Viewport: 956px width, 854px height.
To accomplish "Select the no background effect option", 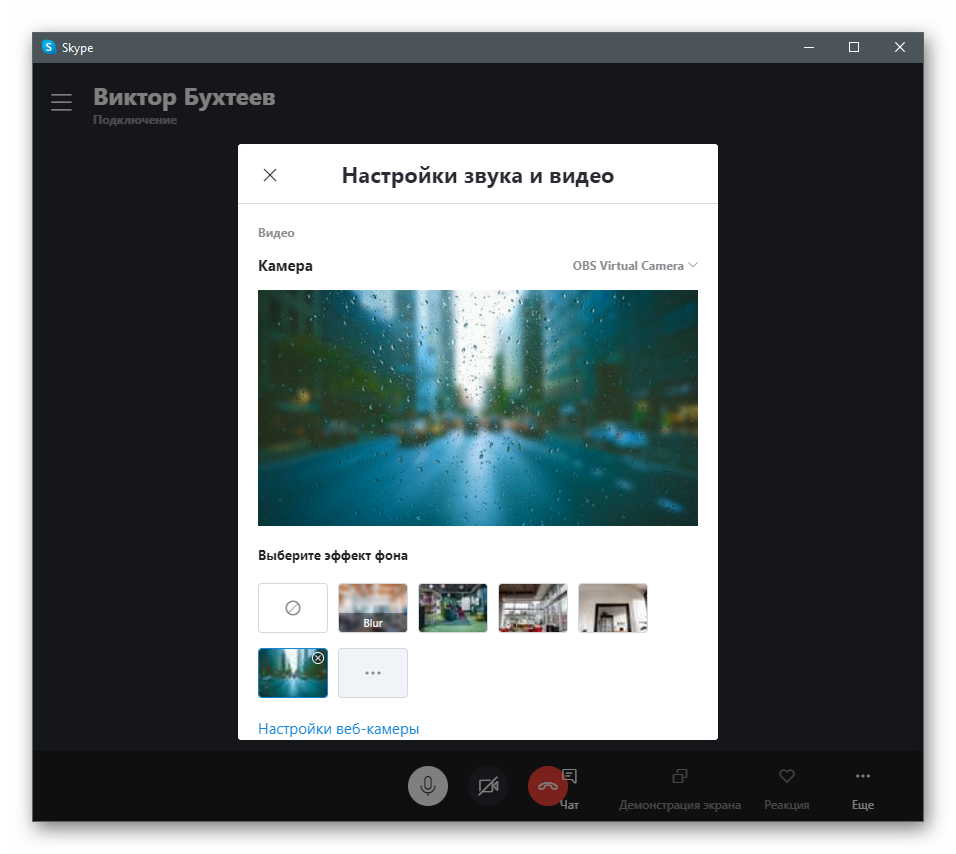I will [293, 608].
